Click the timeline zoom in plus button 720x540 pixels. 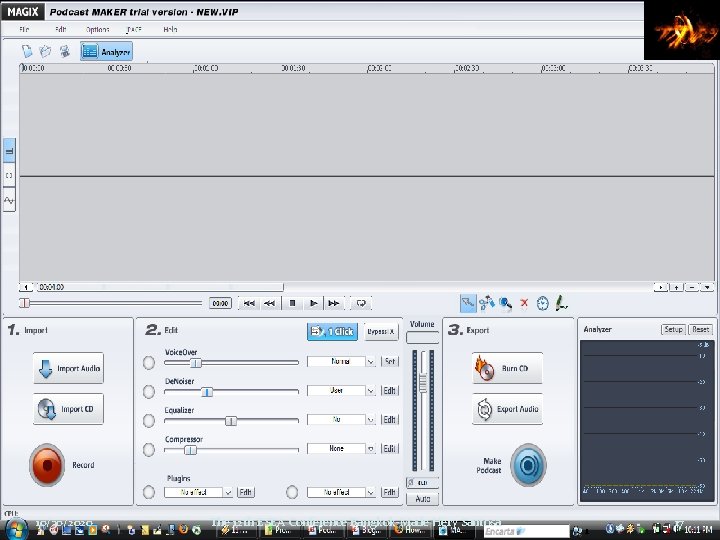coord(676,287)
